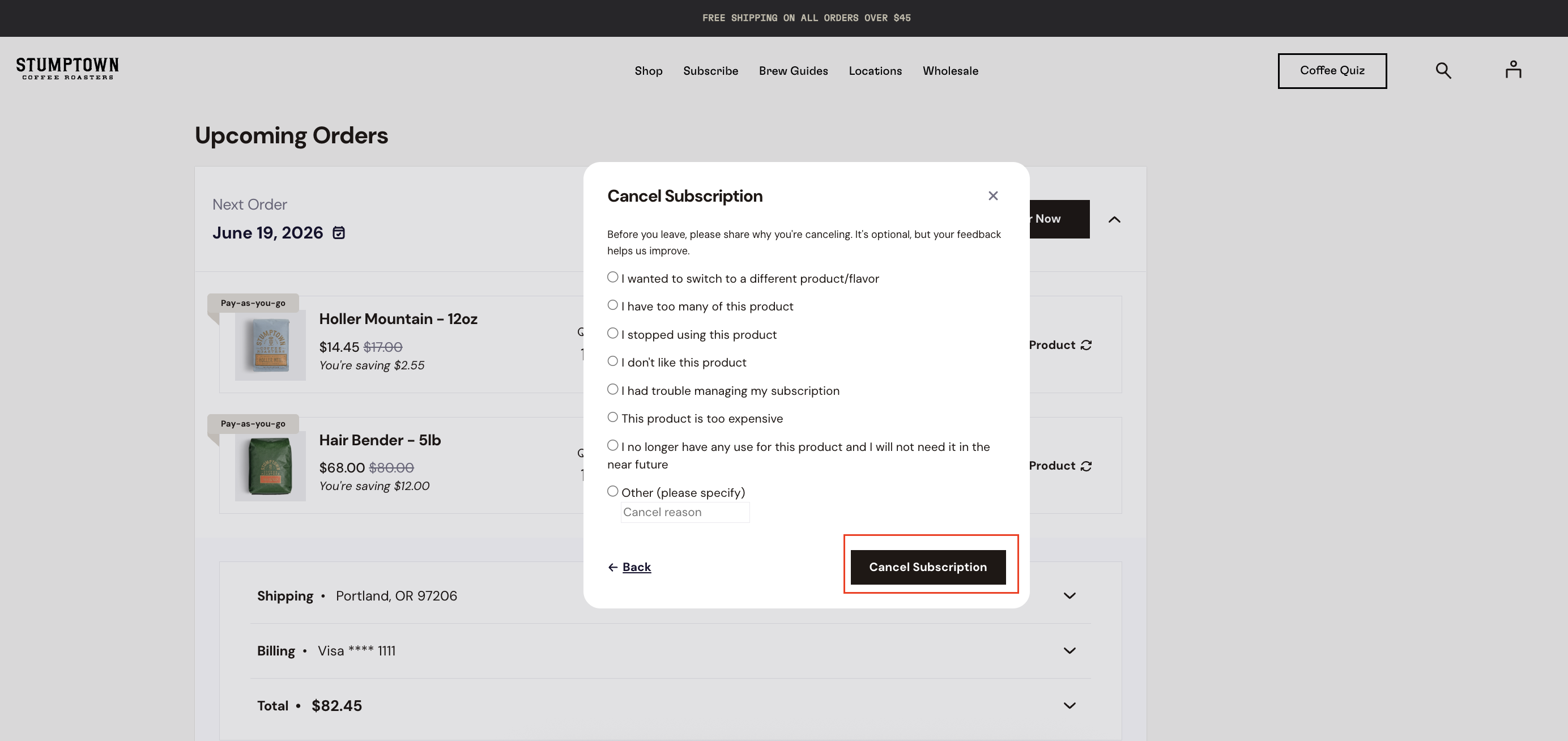
Task: Click swap icon for Hair Bender product
Action: (1086, 466)
